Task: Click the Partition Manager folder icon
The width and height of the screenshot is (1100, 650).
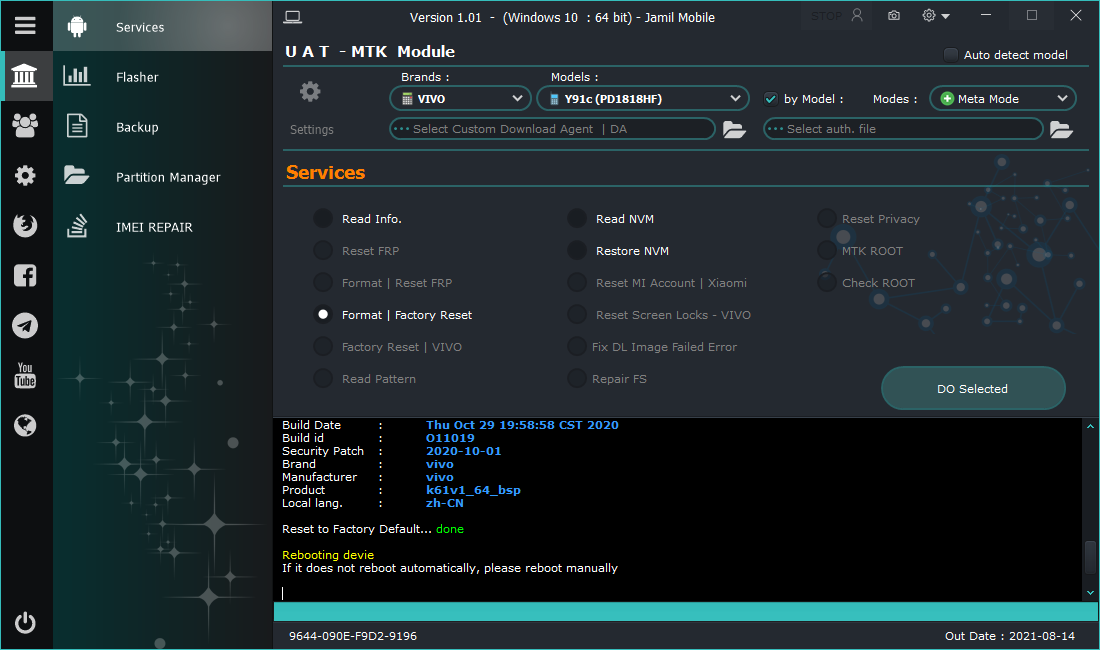Action: point(76,175)
